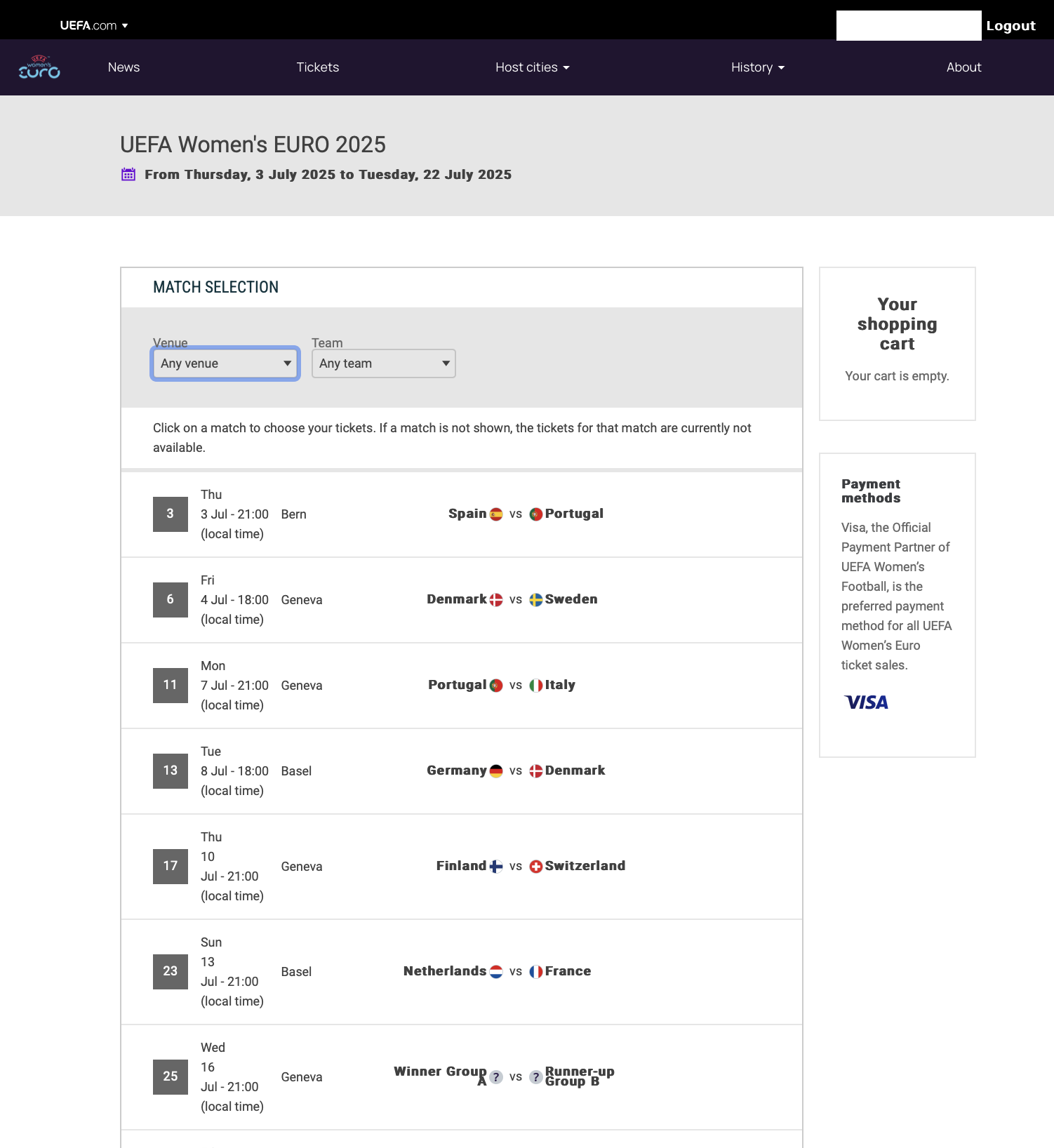
Task: Click the Women's EURO logo
Action: click(x=39, y=67)
